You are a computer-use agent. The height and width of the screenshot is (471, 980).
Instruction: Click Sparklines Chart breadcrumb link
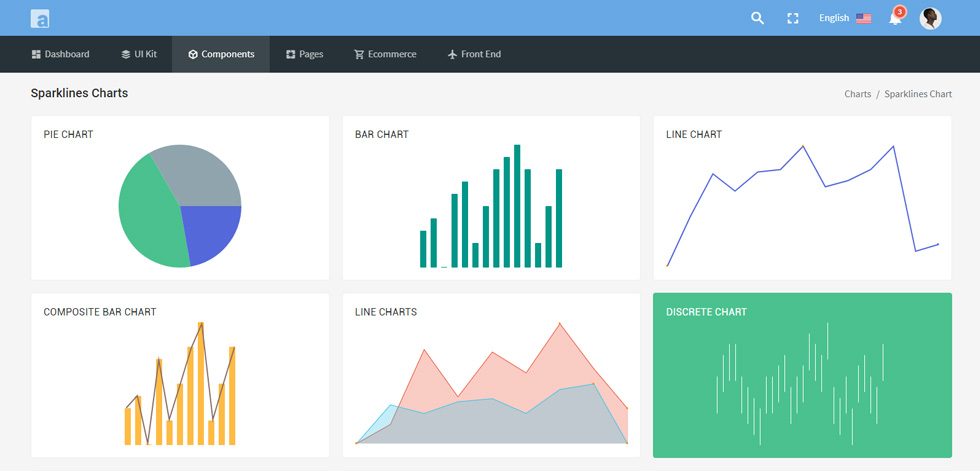pos(918,94)
